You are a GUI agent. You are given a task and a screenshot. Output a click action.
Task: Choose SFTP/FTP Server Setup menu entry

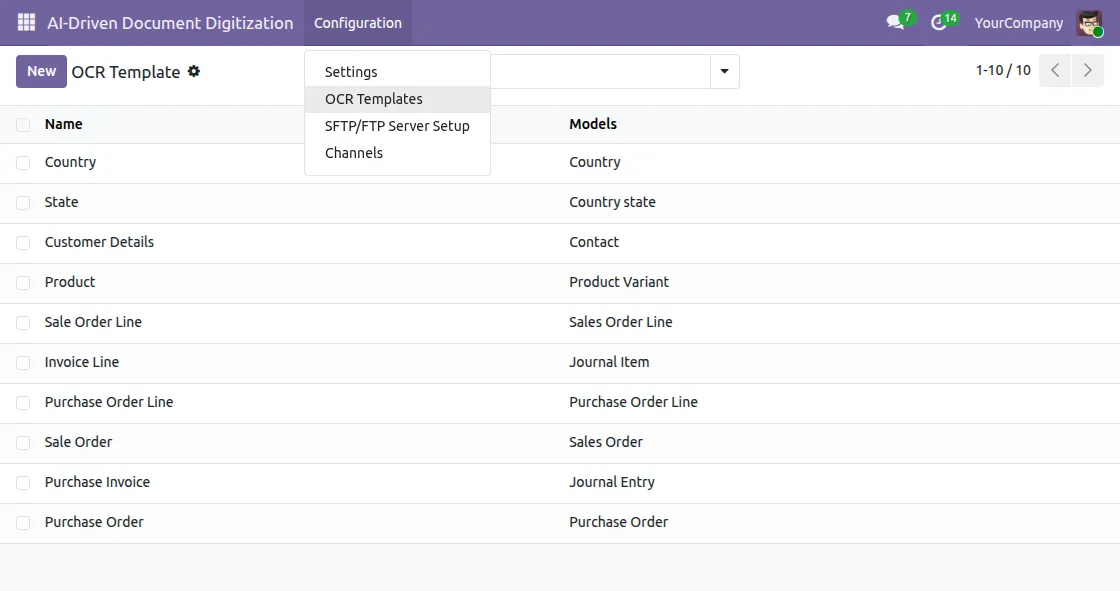(397, 126)
